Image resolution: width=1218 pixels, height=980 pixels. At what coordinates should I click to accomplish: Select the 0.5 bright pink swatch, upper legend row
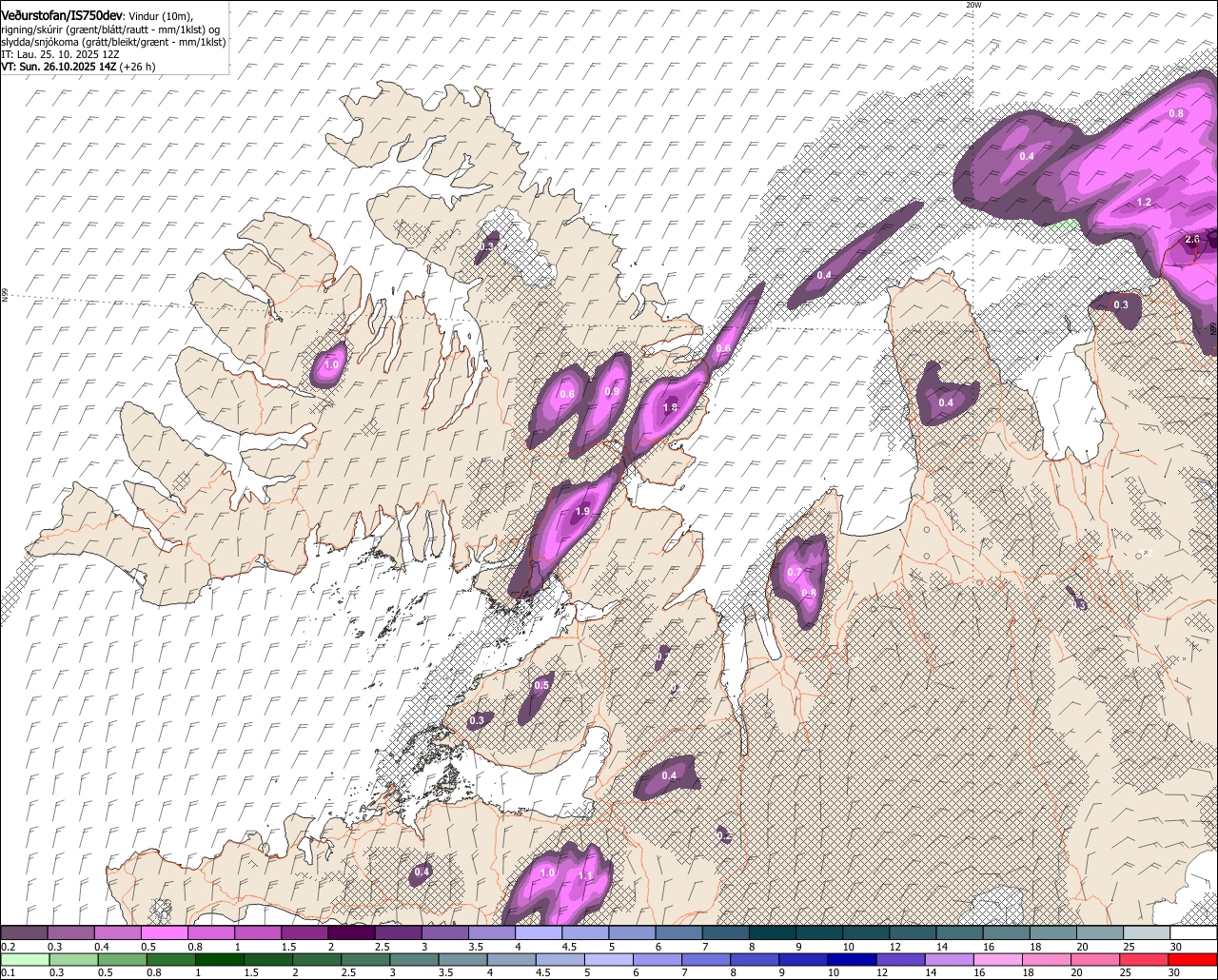click(x=164, y=933)
